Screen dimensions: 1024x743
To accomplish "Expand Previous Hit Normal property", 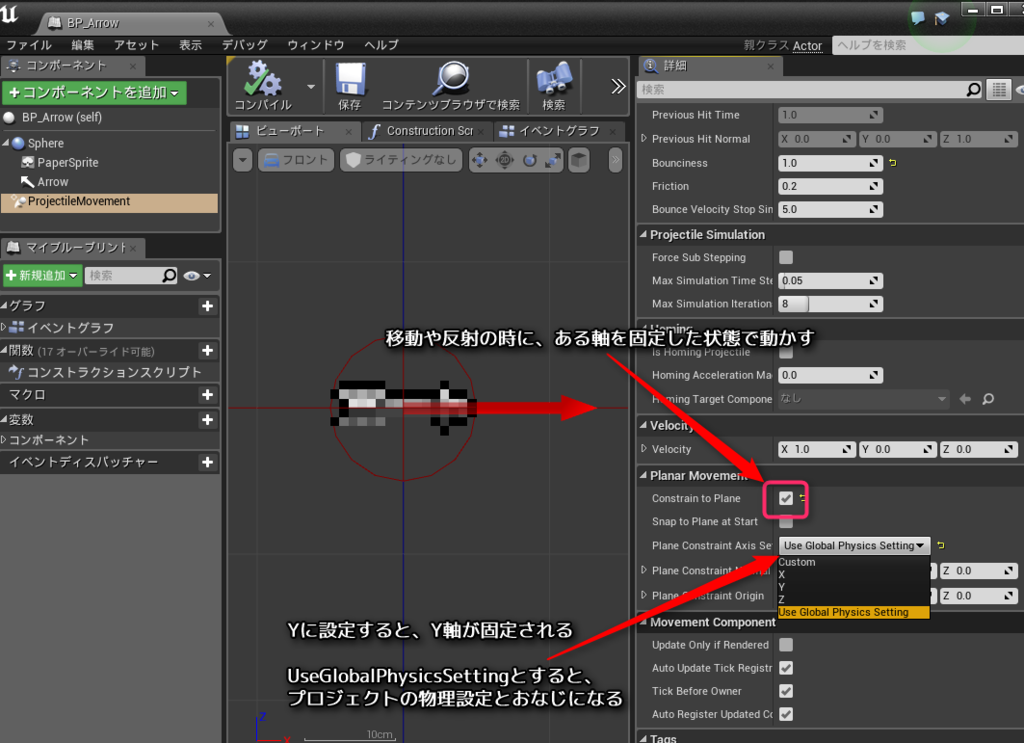I will (643, 138).
